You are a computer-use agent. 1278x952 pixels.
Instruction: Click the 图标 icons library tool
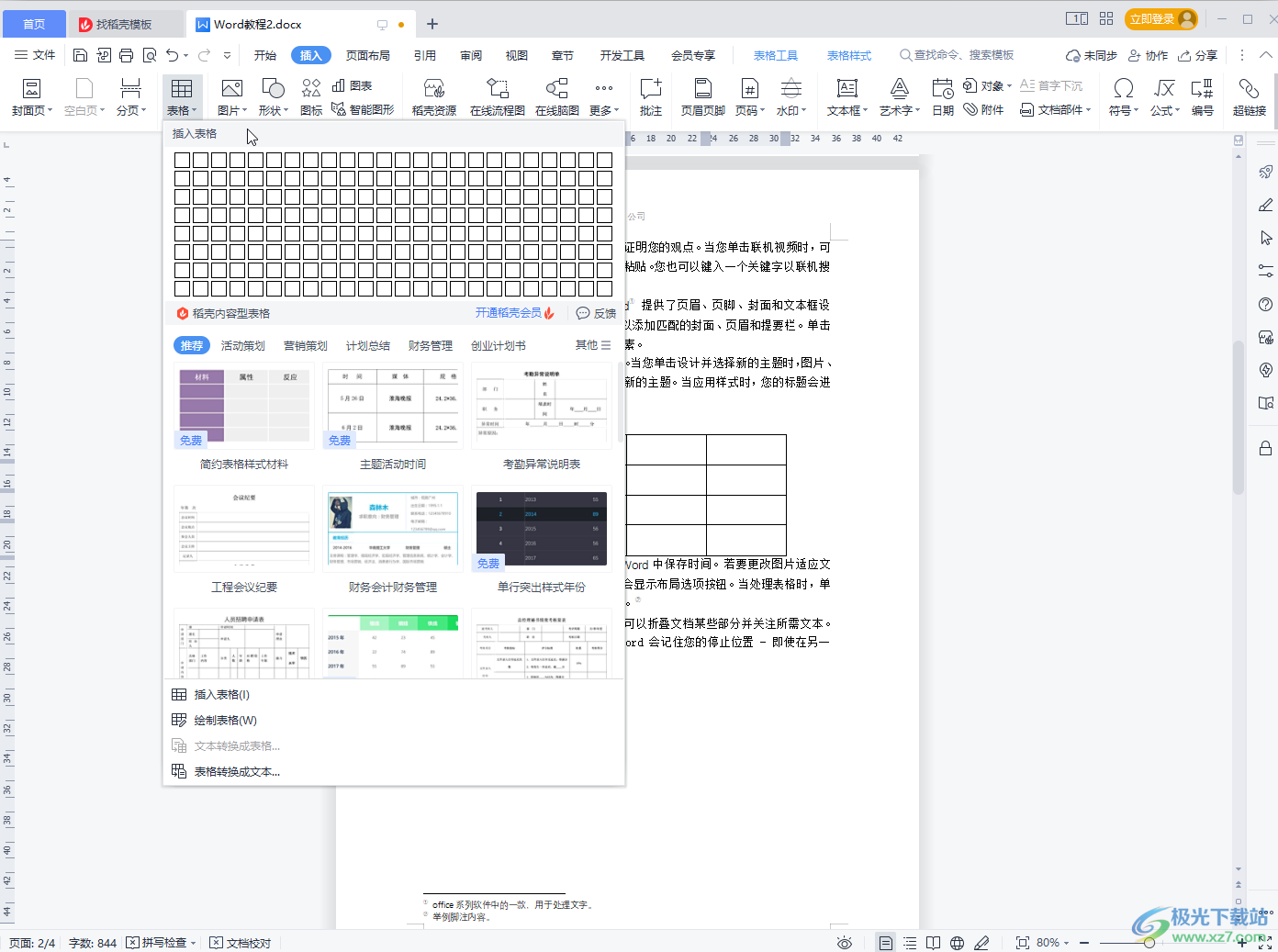[x=311, y=97]
